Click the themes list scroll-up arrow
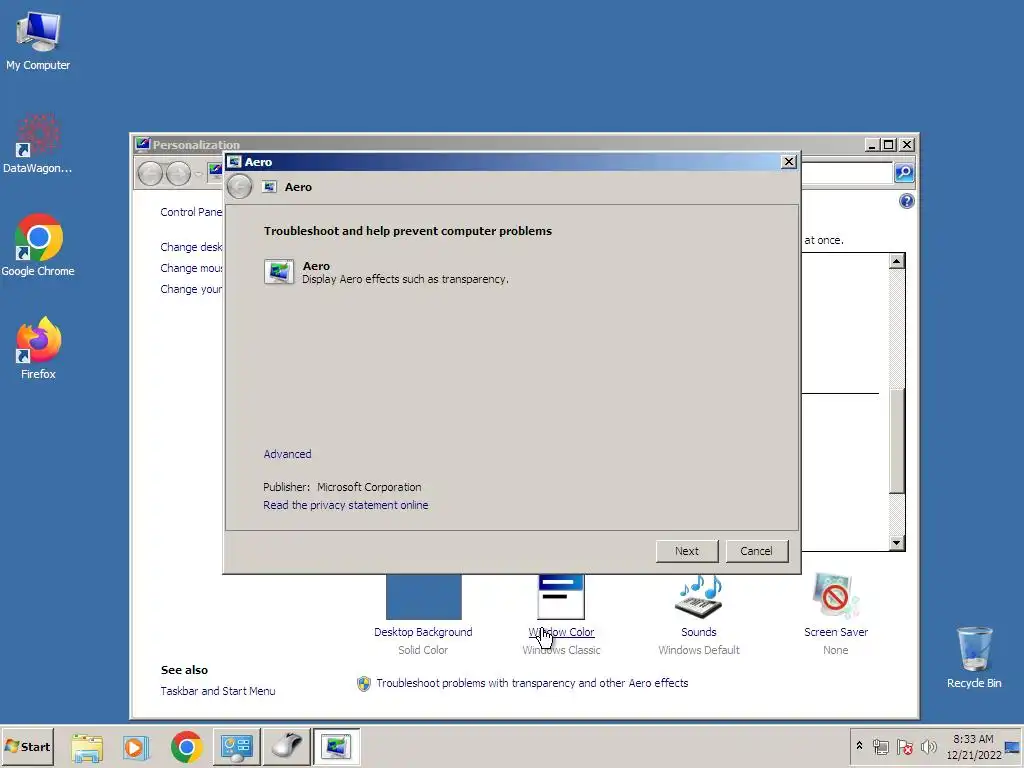Screen dimensions: 1024x768 (x=897, y=261)
